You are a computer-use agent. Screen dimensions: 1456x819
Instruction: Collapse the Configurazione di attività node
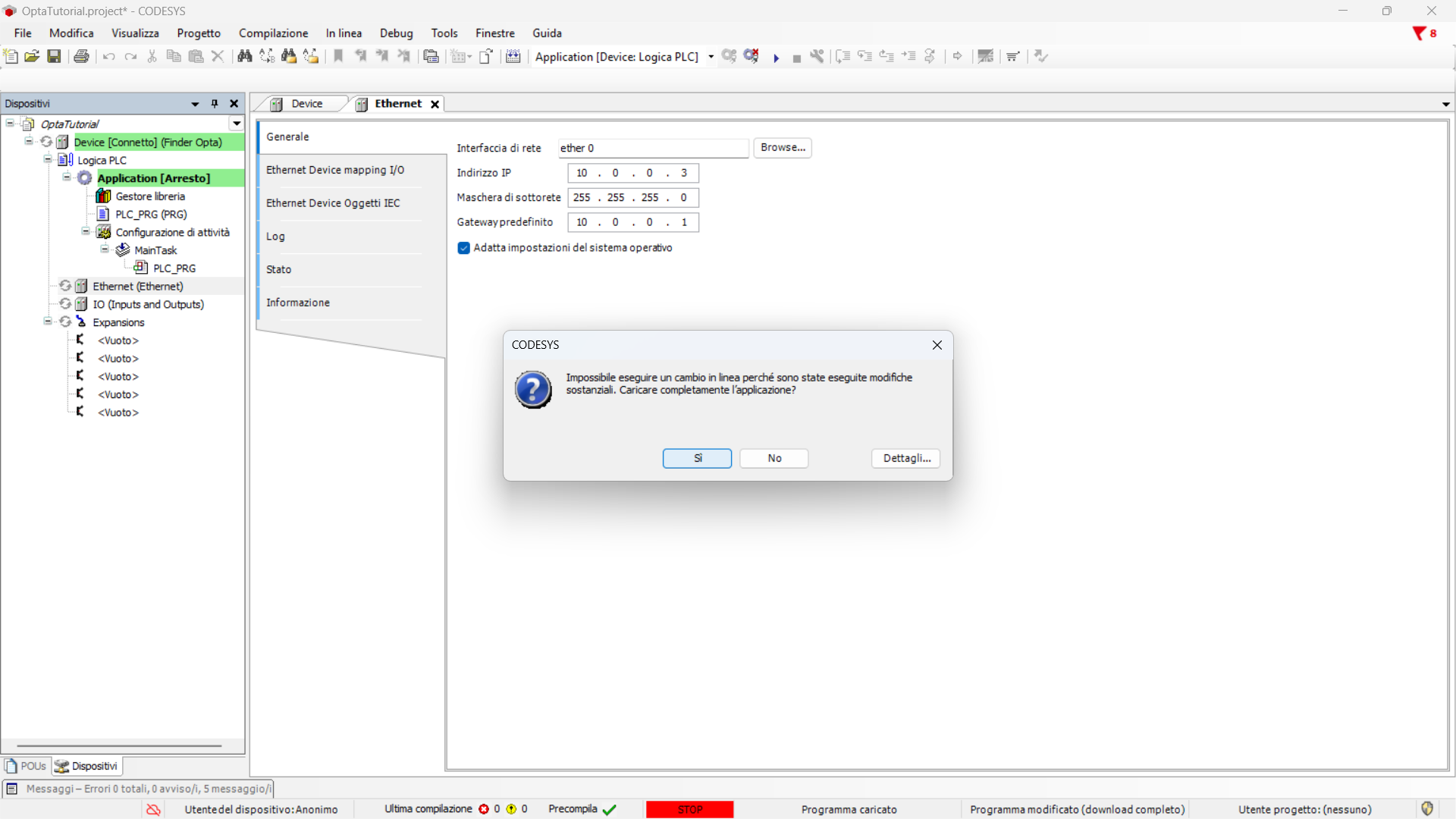click(x=86, y=232)
